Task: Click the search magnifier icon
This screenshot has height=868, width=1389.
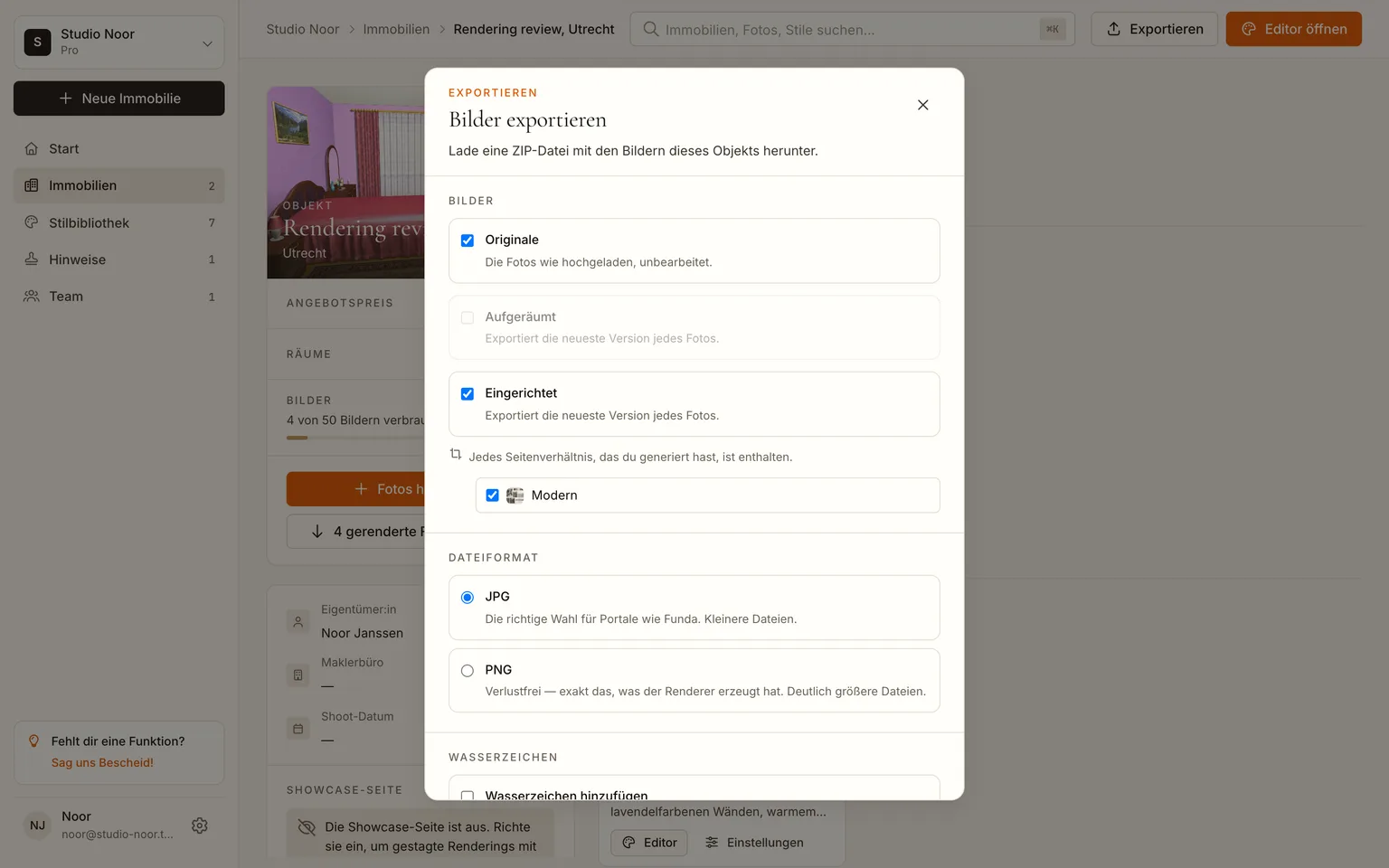Action: tap(650, 29)
